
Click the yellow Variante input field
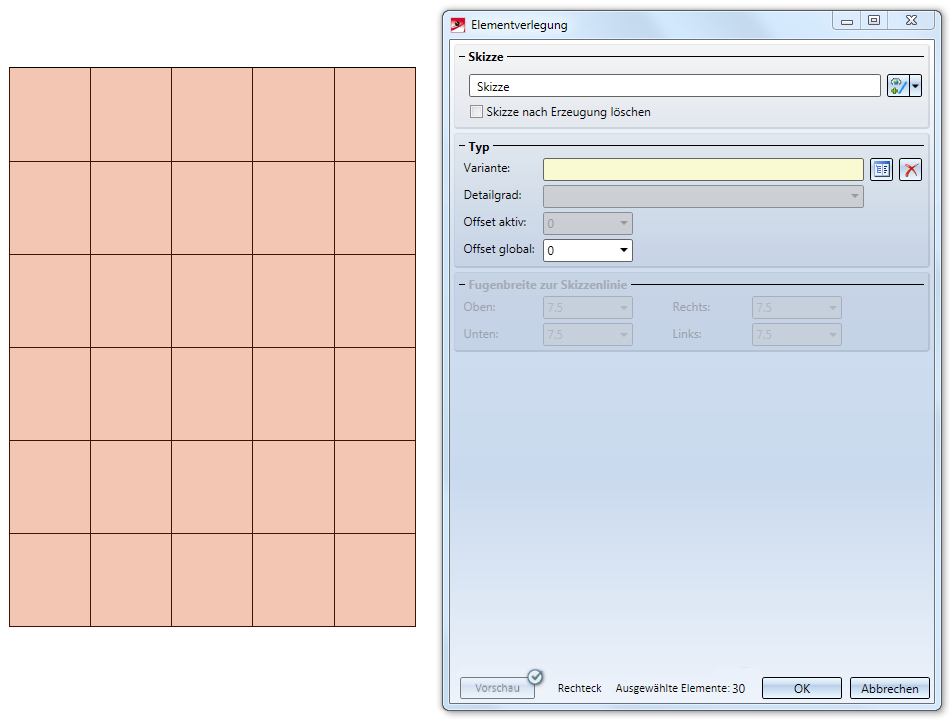point(703,170)
